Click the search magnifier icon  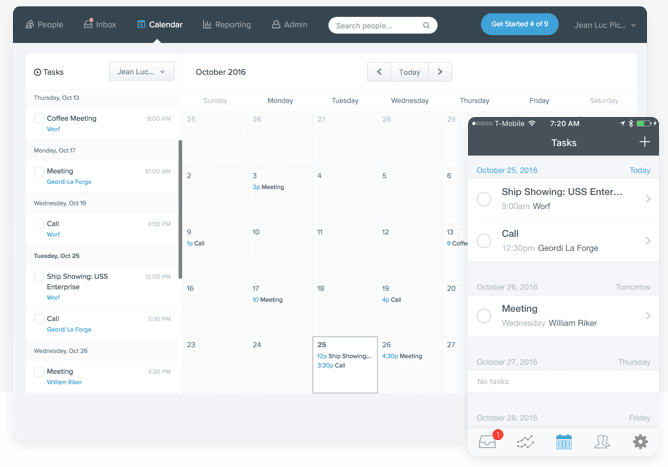pos(427,25)
